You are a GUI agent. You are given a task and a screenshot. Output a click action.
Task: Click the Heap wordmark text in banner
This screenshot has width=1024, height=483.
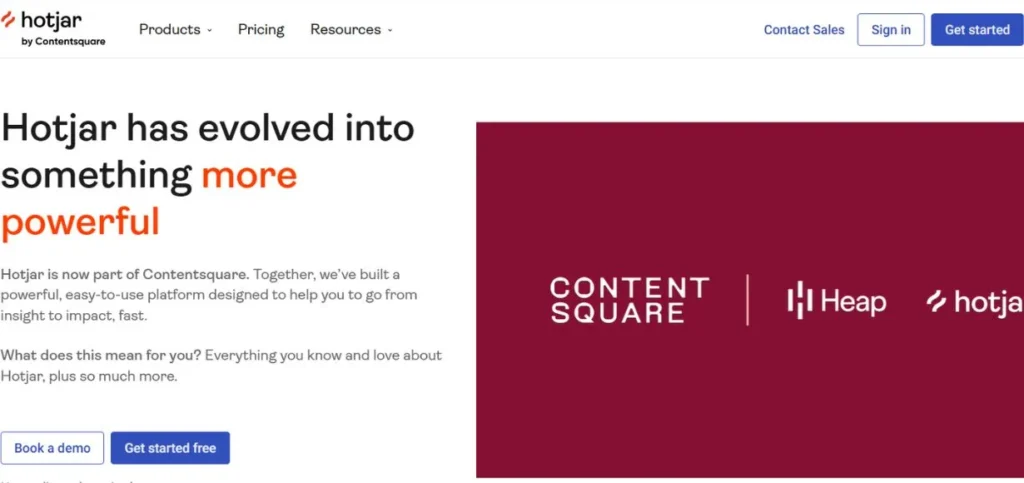[853, 301]
